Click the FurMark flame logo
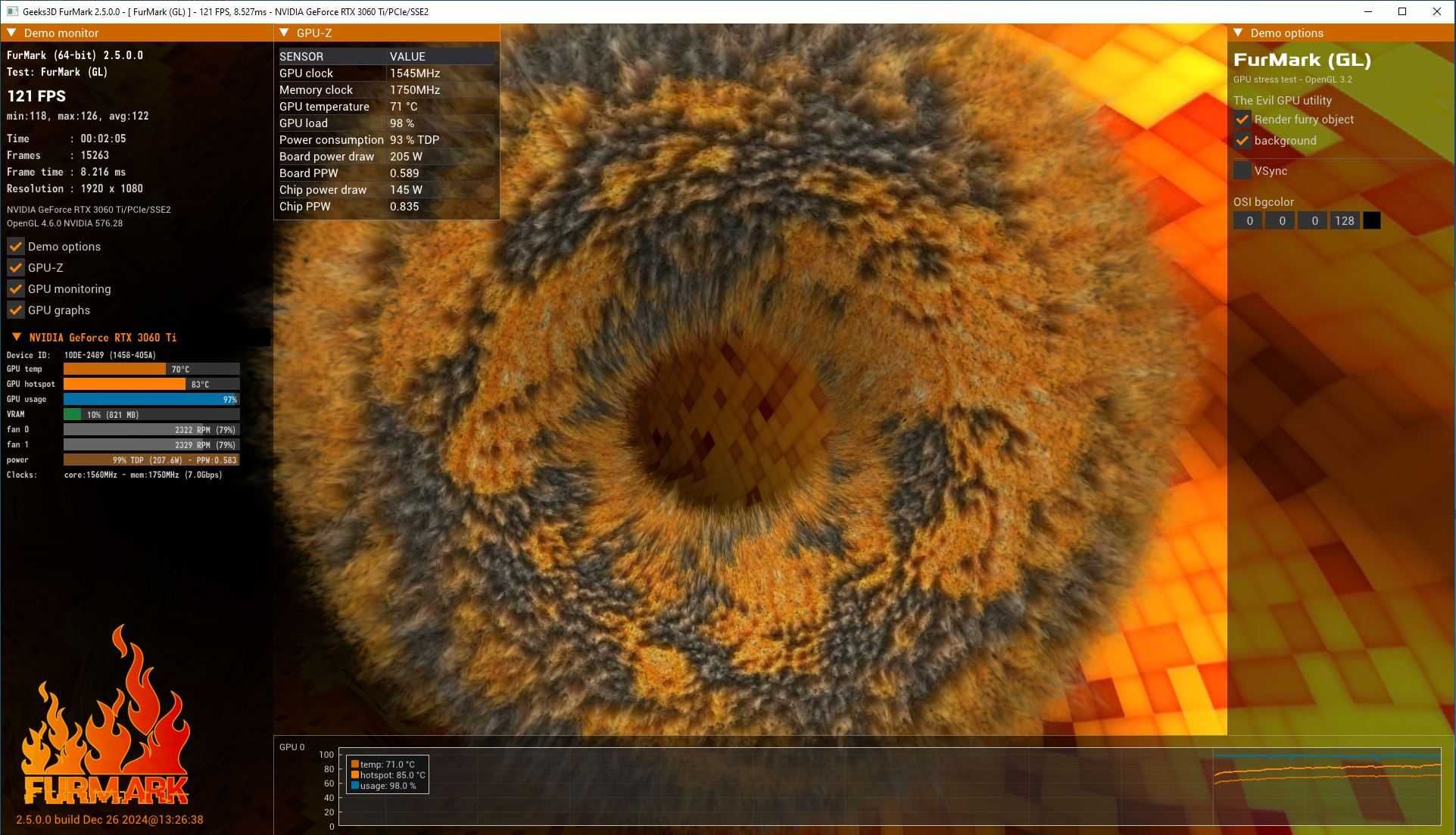 [106, 715]
